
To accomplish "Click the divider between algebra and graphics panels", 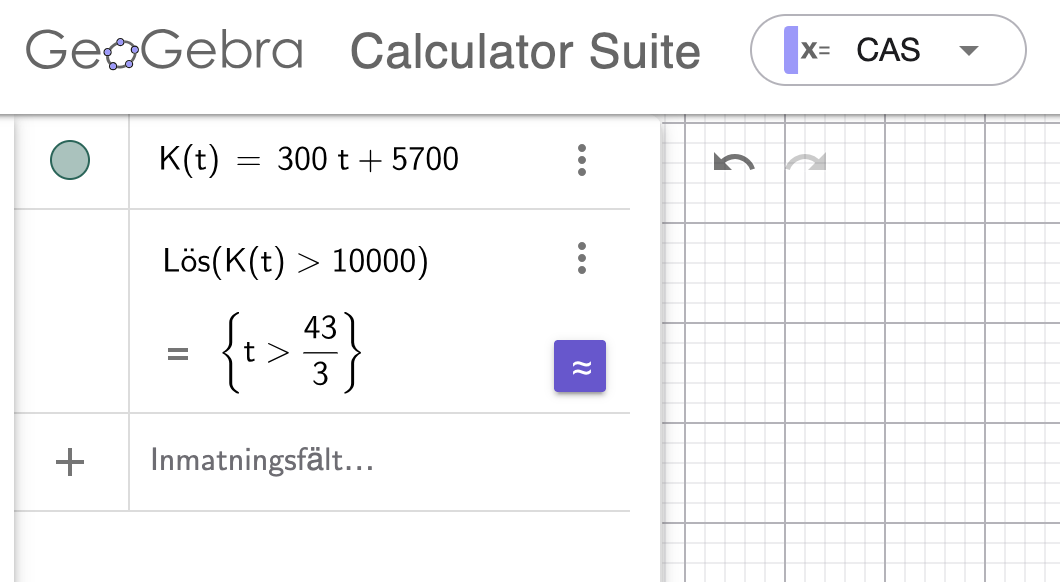I will coord(661,350).
